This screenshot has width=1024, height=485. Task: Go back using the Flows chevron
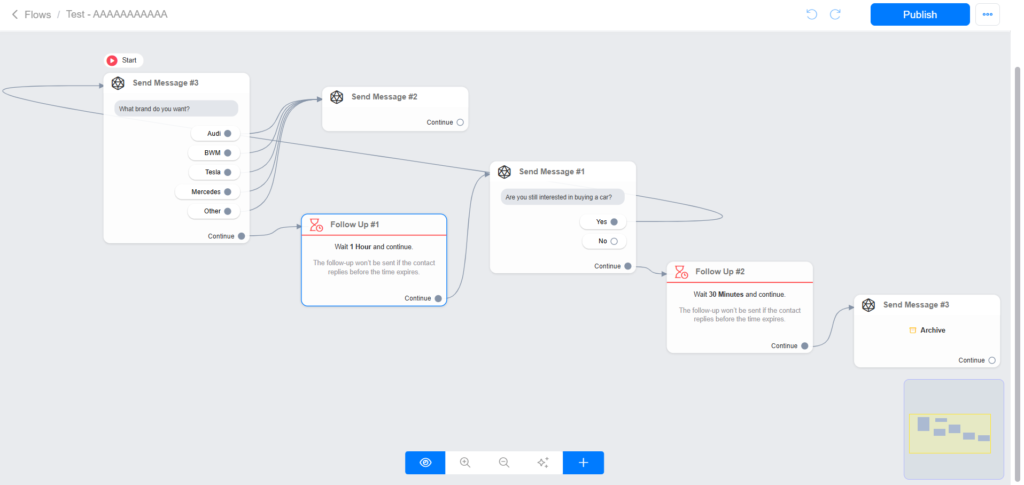coord(15,15)
